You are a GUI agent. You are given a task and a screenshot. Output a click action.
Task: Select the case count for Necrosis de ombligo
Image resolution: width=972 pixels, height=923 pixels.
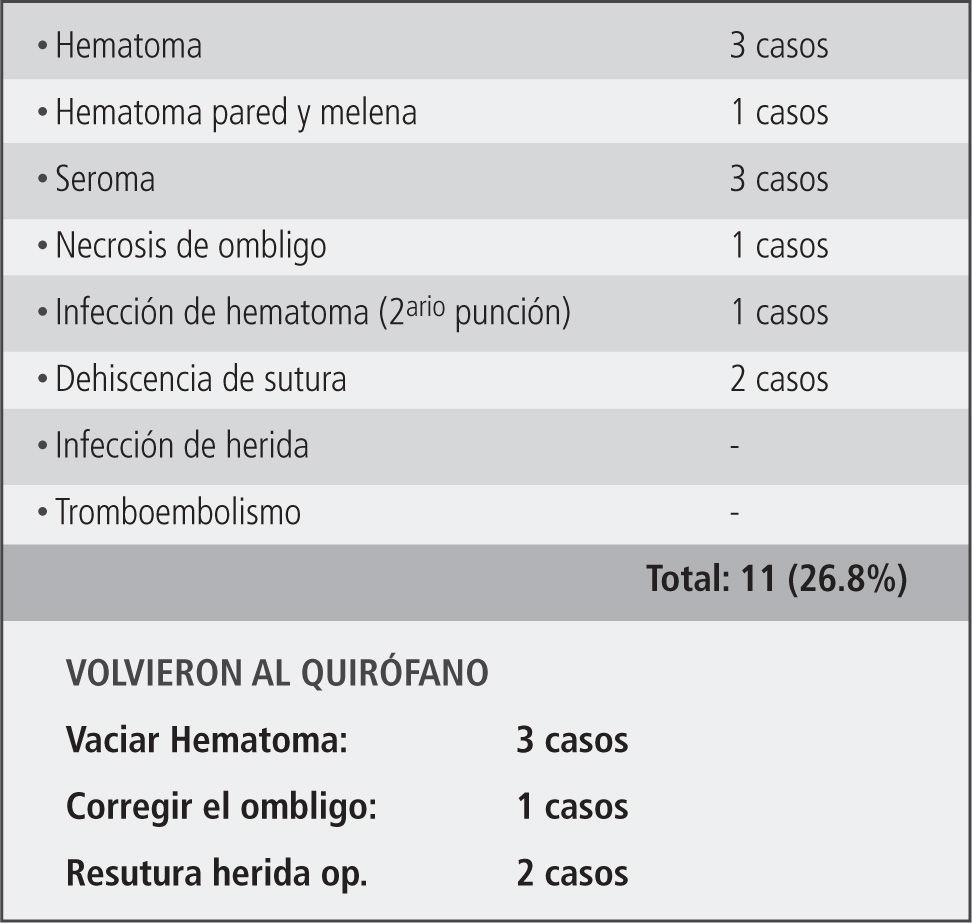[x=779, y=246]
